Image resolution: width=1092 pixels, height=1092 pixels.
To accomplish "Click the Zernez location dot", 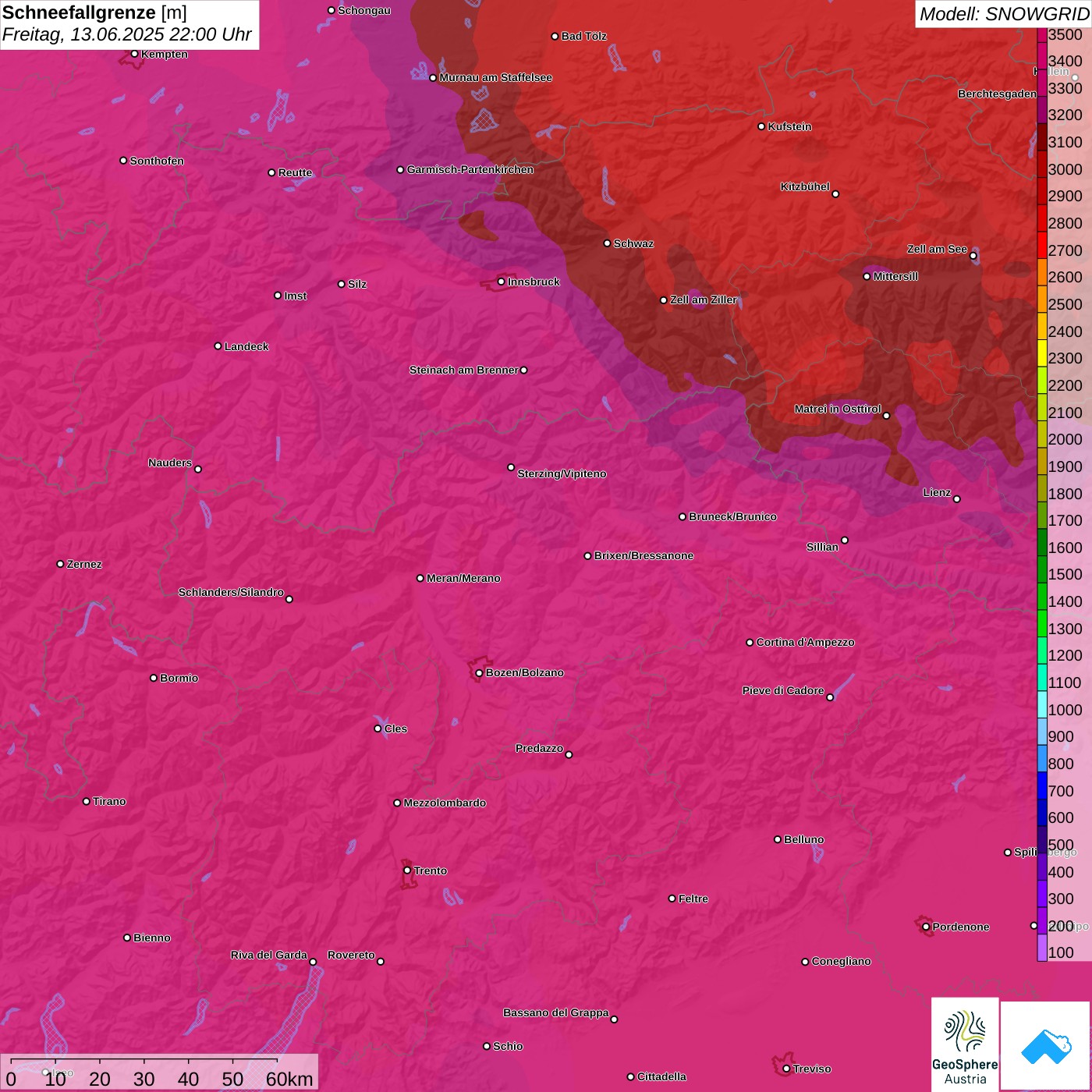I will 60,564.
